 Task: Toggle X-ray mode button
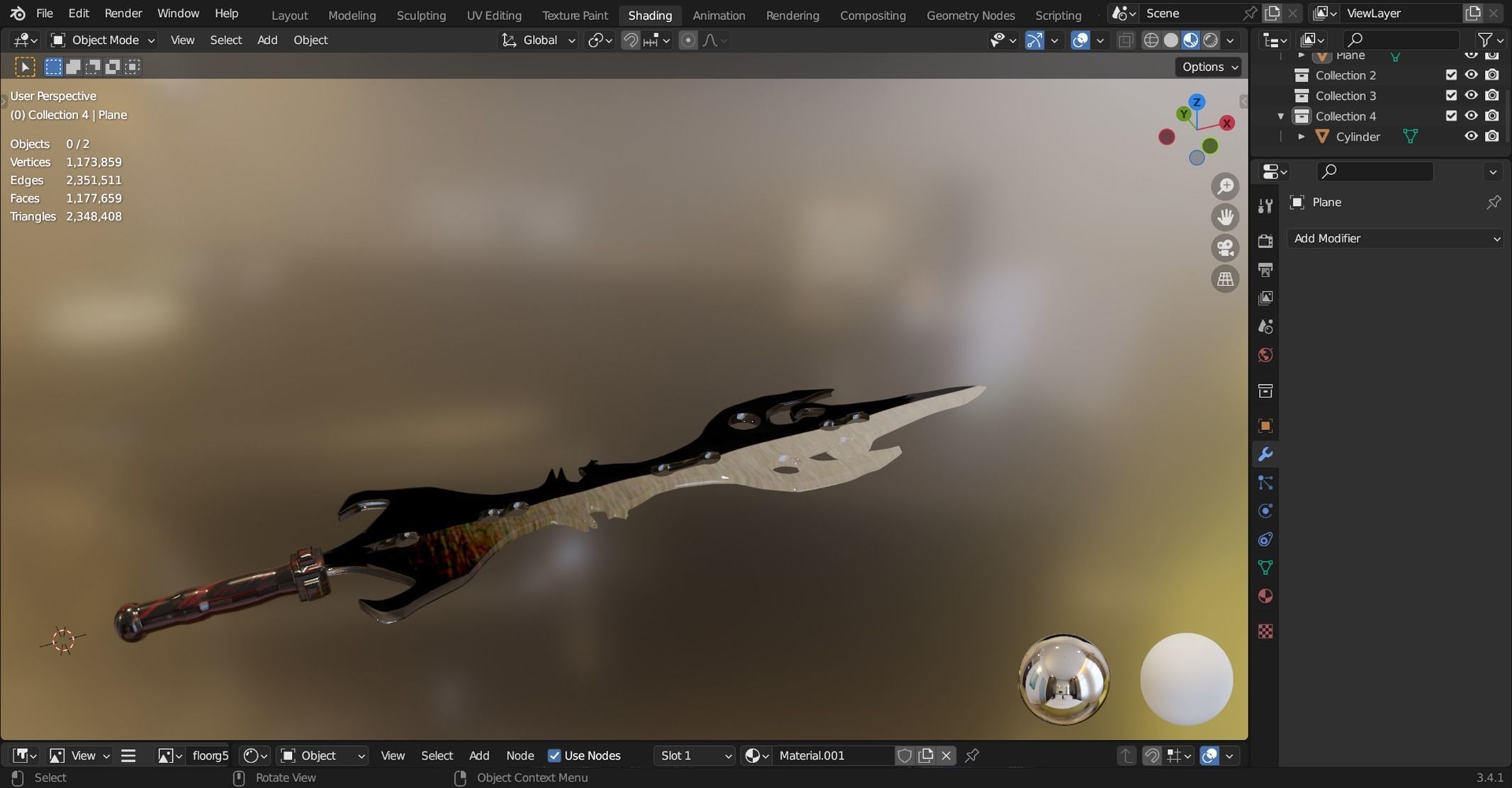pos(1125,40)
